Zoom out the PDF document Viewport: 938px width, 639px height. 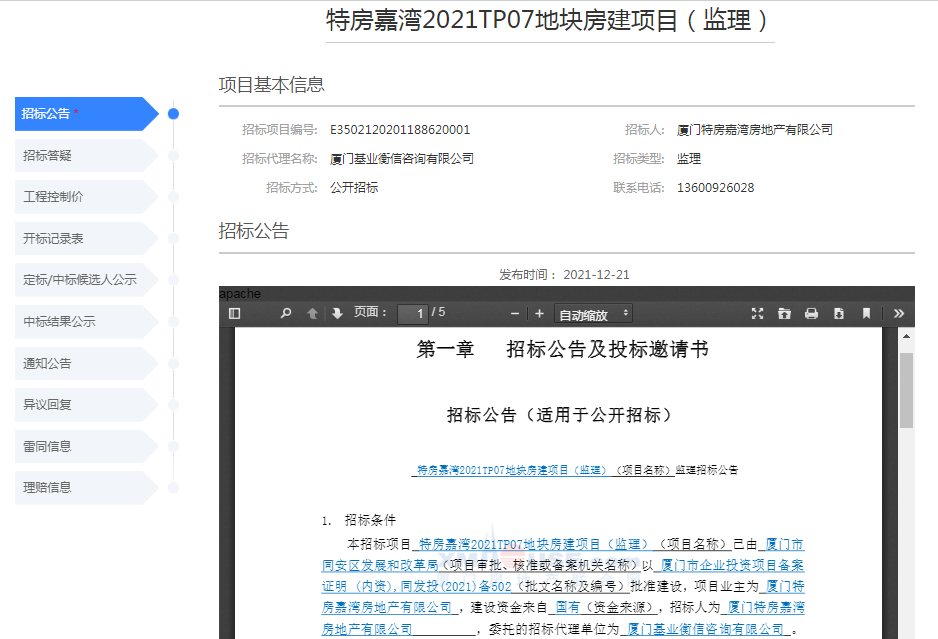pyautogui.click(x=515, y=314)
